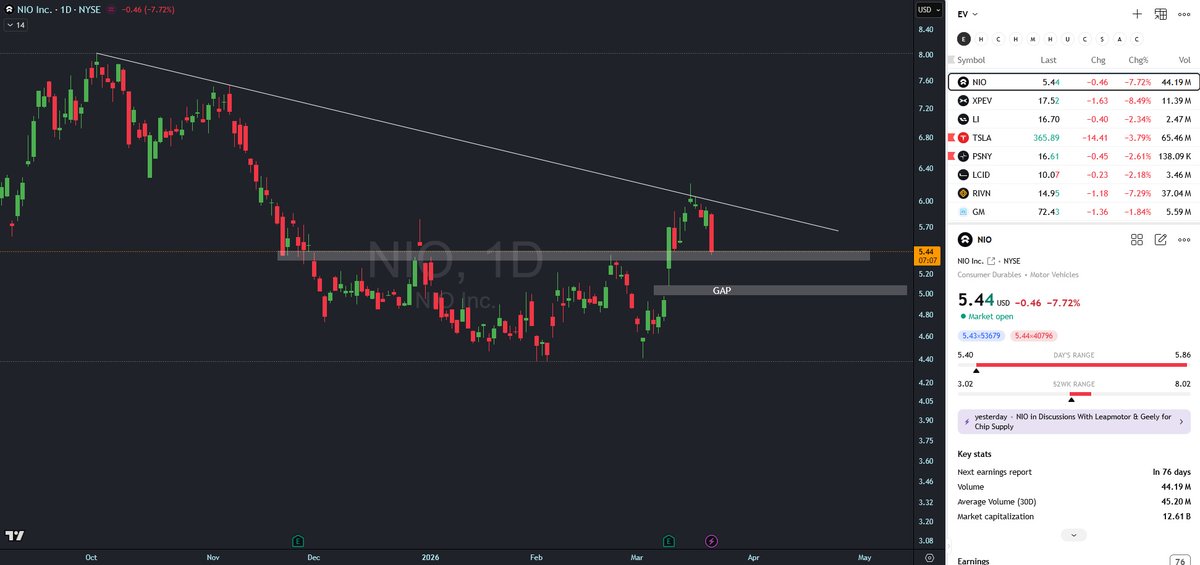This screenshot has height=565, width=1200.
Task: Click the Tesla logo icon
Action: tap(964, 138)
